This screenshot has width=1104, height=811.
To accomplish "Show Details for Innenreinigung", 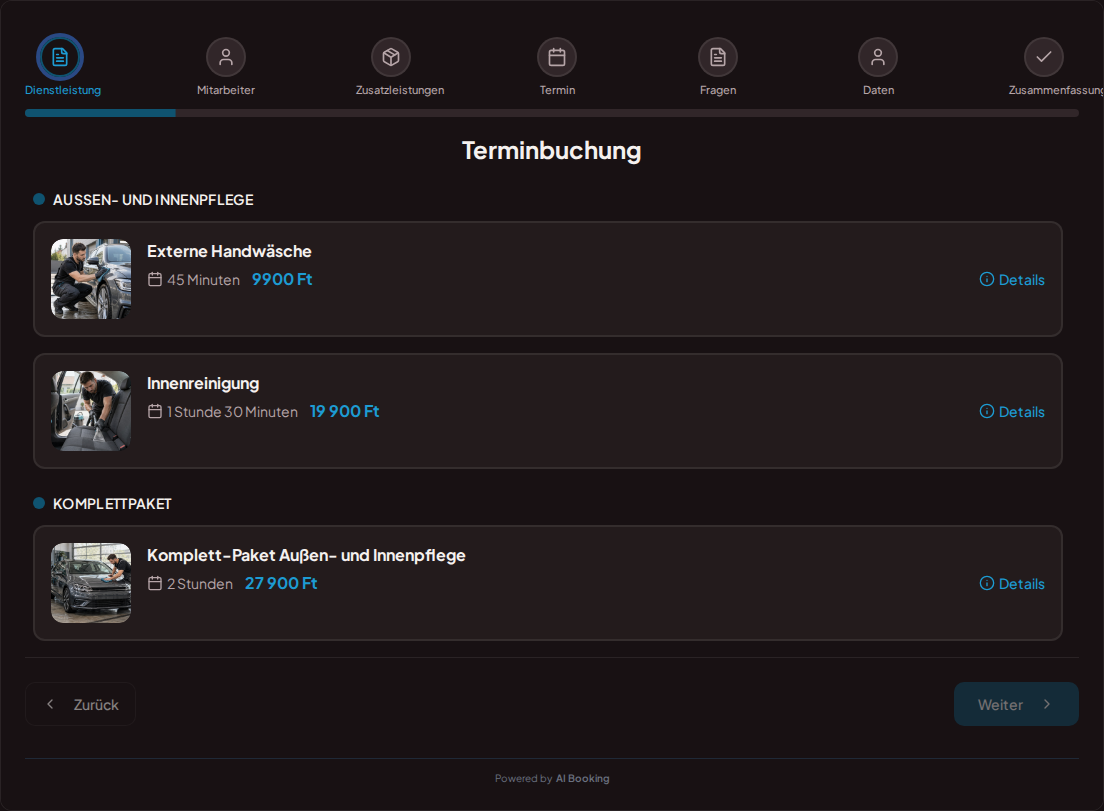I will (1012, 412).
